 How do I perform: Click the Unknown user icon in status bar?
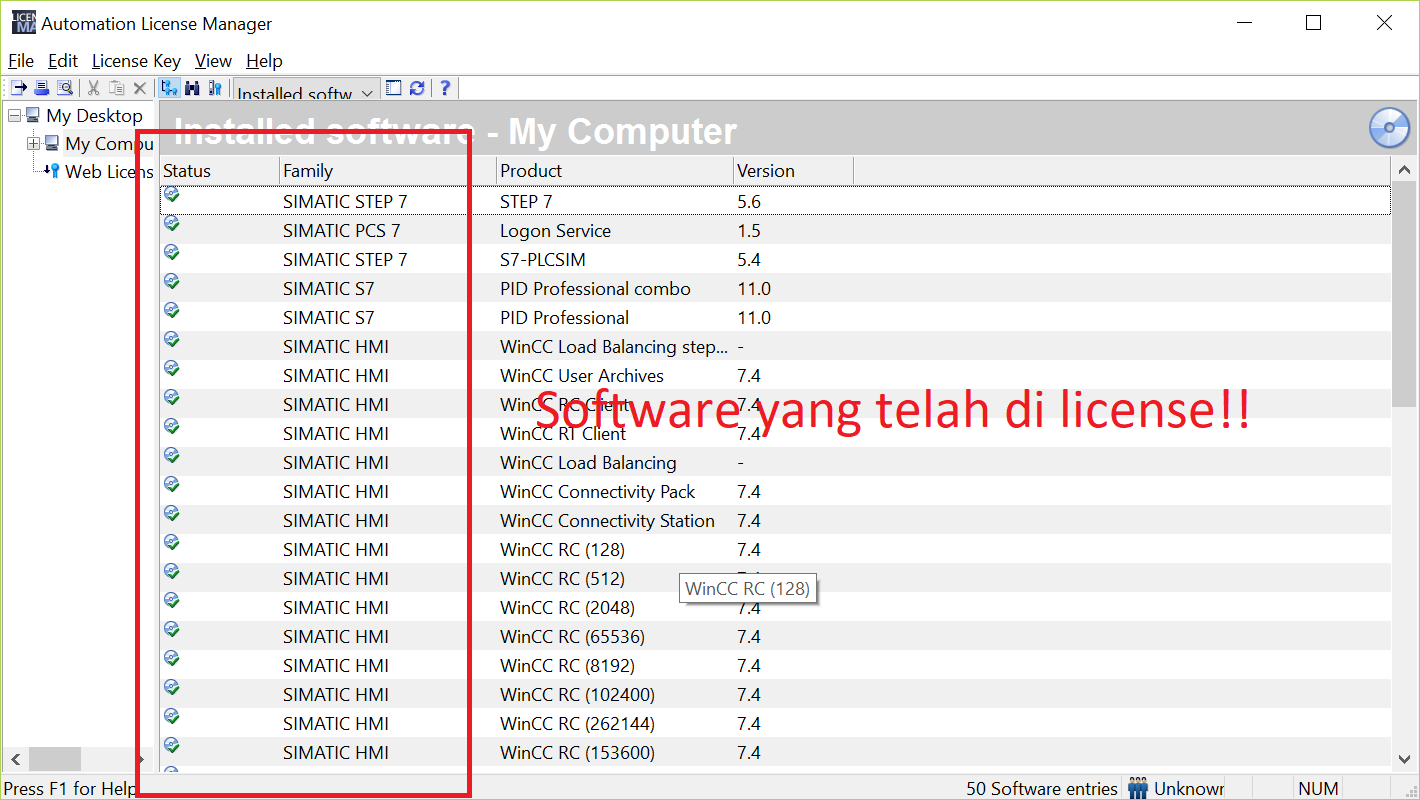click(x=1138, y=788)
